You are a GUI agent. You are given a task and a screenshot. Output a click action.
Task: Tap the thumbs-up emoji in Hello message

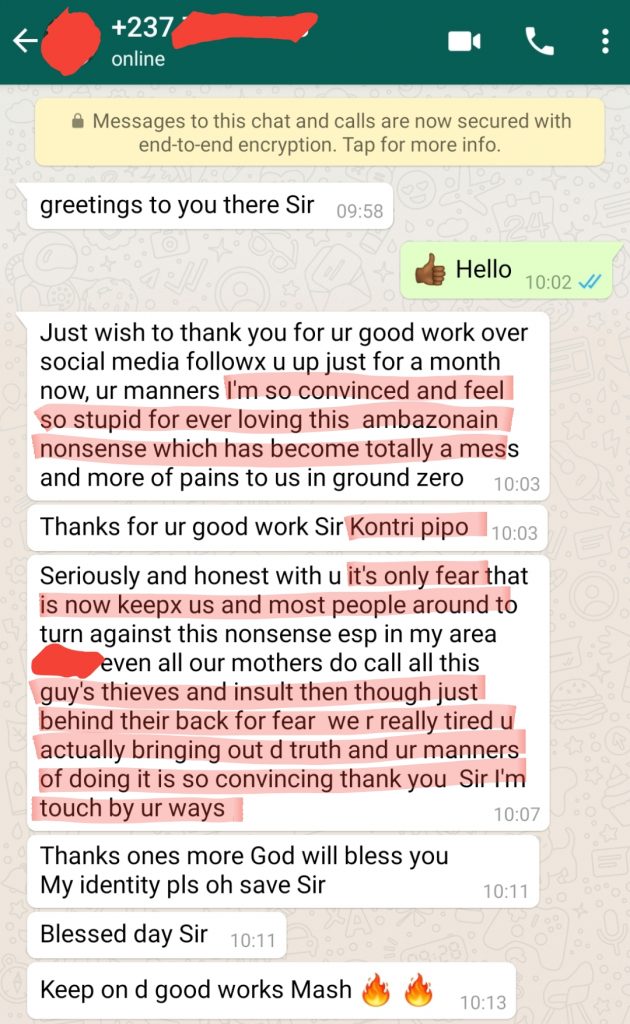[430, 270]
